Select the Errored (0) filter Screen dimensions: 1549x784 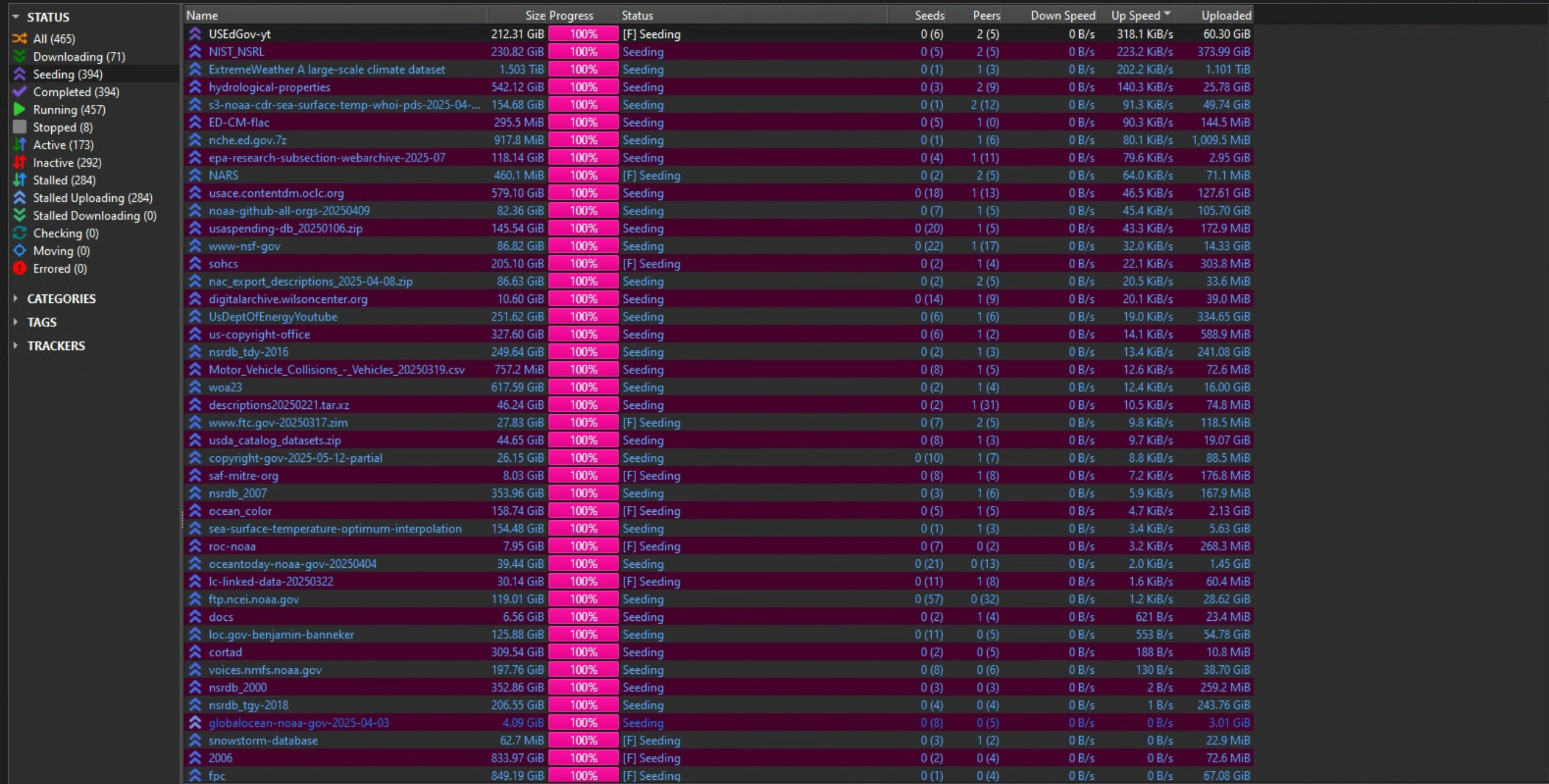[x=94, y=268]
